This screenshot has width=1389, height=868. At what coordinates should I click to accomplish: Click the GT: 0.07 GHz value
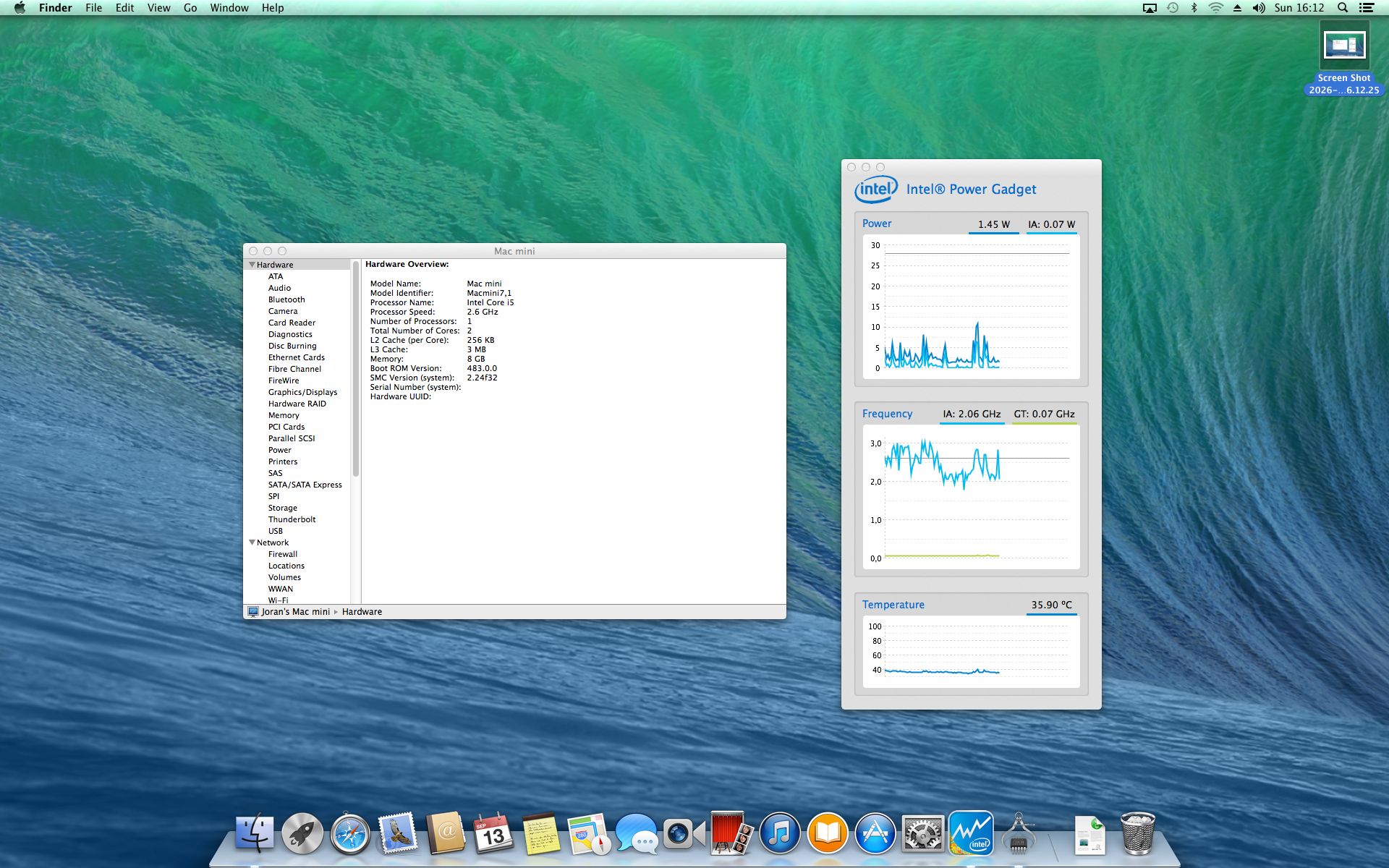(1044, 414)
